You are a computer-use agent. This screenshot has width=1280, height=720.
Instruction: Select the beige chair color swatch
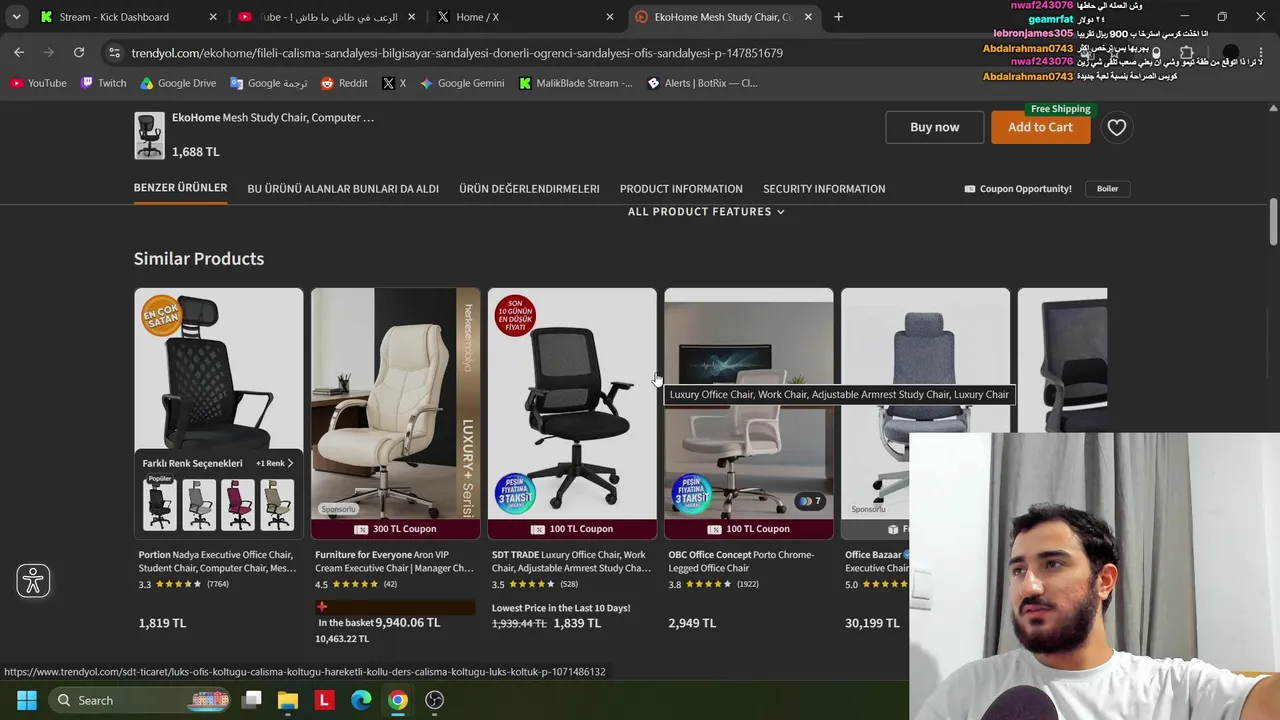click(x=277, y=504)
